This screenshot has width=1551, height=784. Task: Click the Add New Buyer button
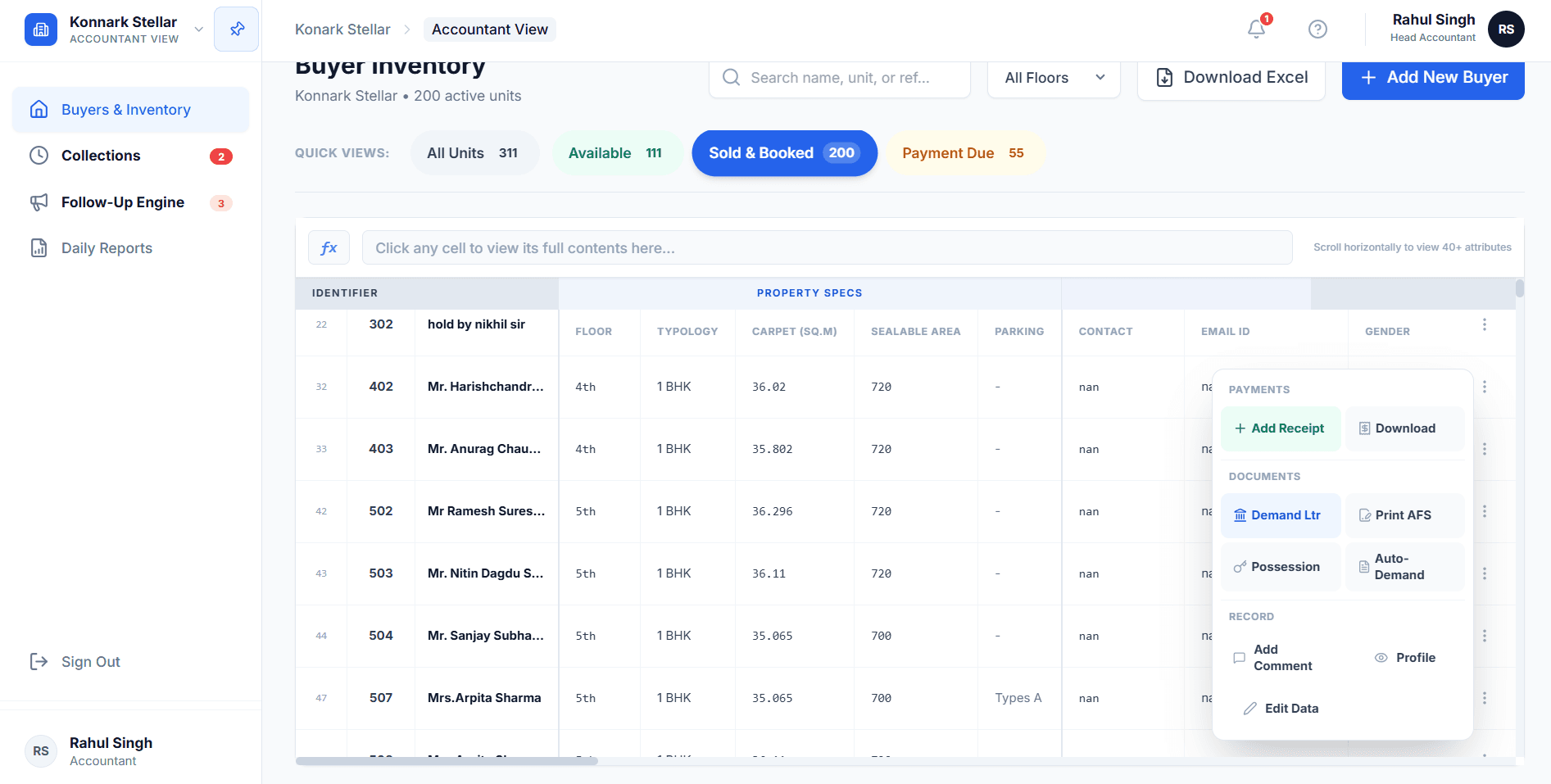(1432, 77)
